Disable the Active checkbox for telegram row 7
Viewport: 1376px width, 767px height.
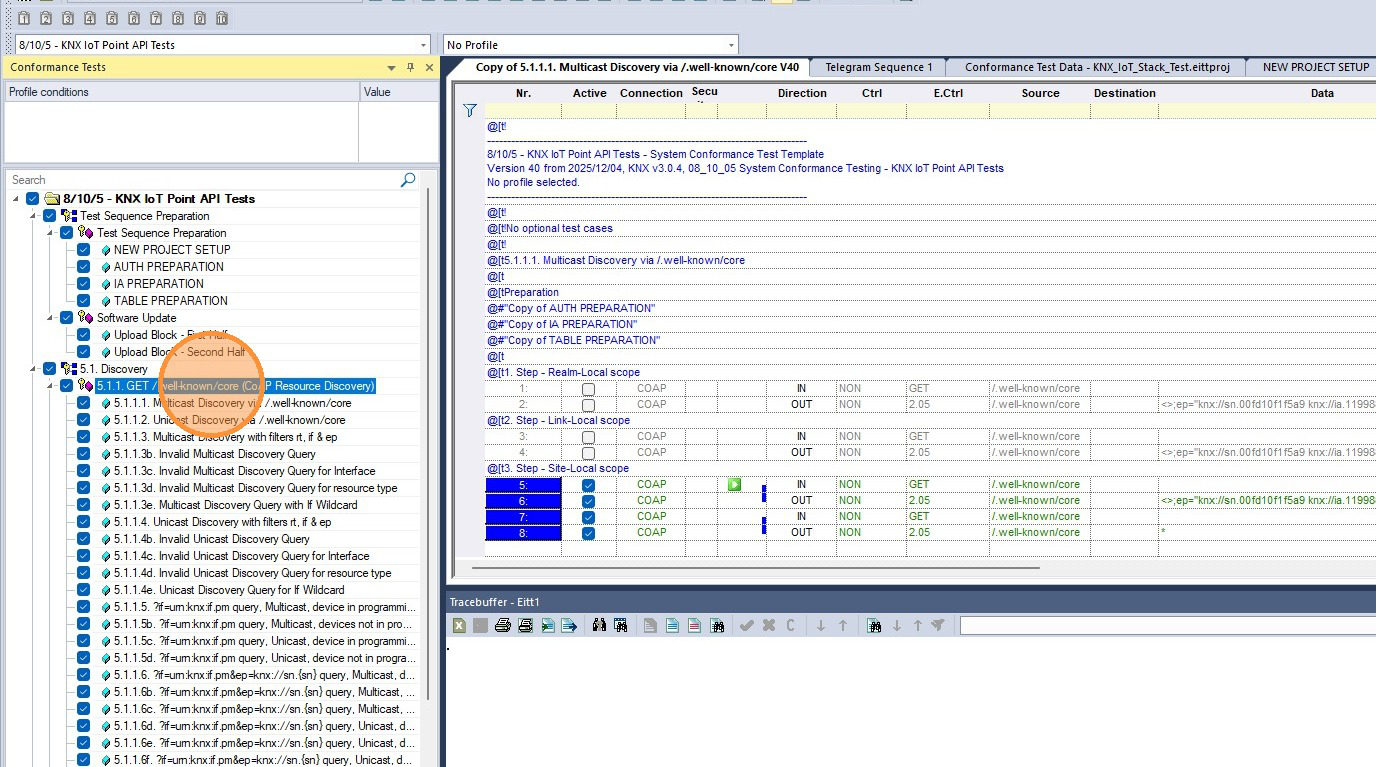pos(588,517)
